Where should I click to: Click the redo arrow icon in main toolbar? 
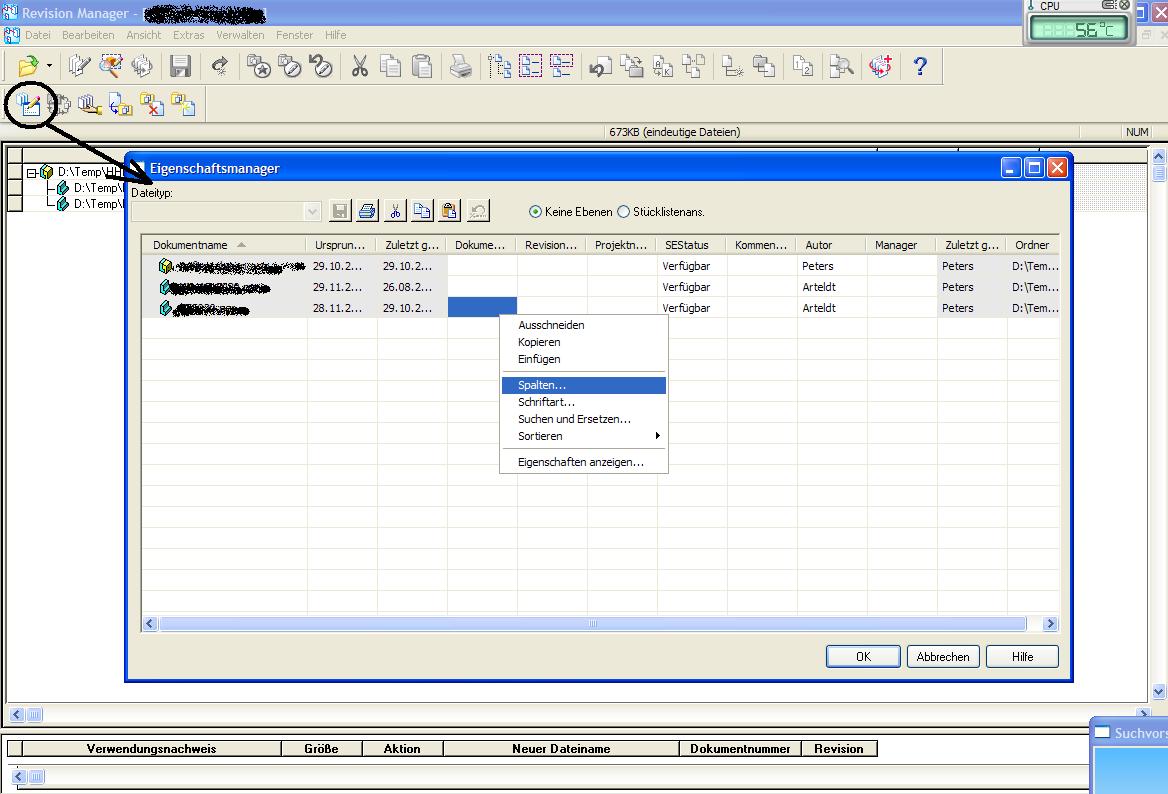pos(220,66)
